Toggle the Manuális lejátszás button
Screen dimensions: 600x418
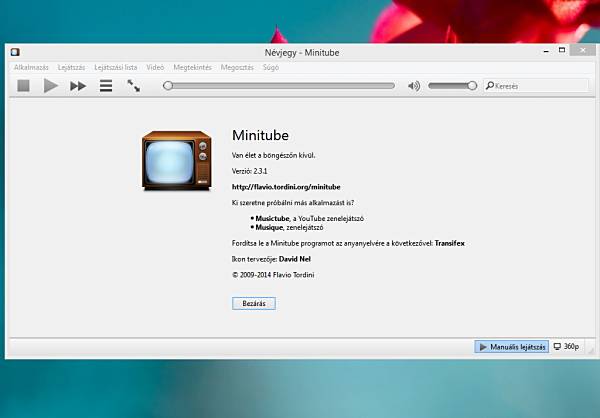512,347
